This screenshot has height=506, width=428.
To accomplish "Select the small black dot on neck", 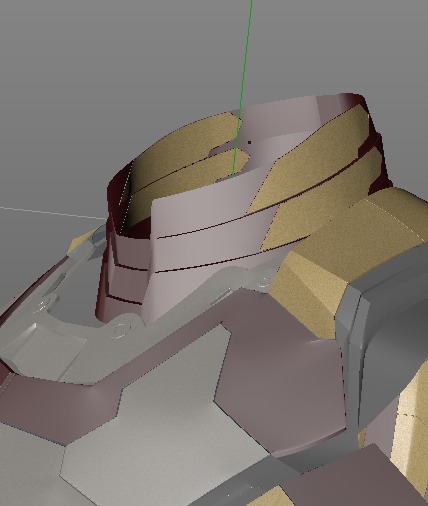I will 249,143.
